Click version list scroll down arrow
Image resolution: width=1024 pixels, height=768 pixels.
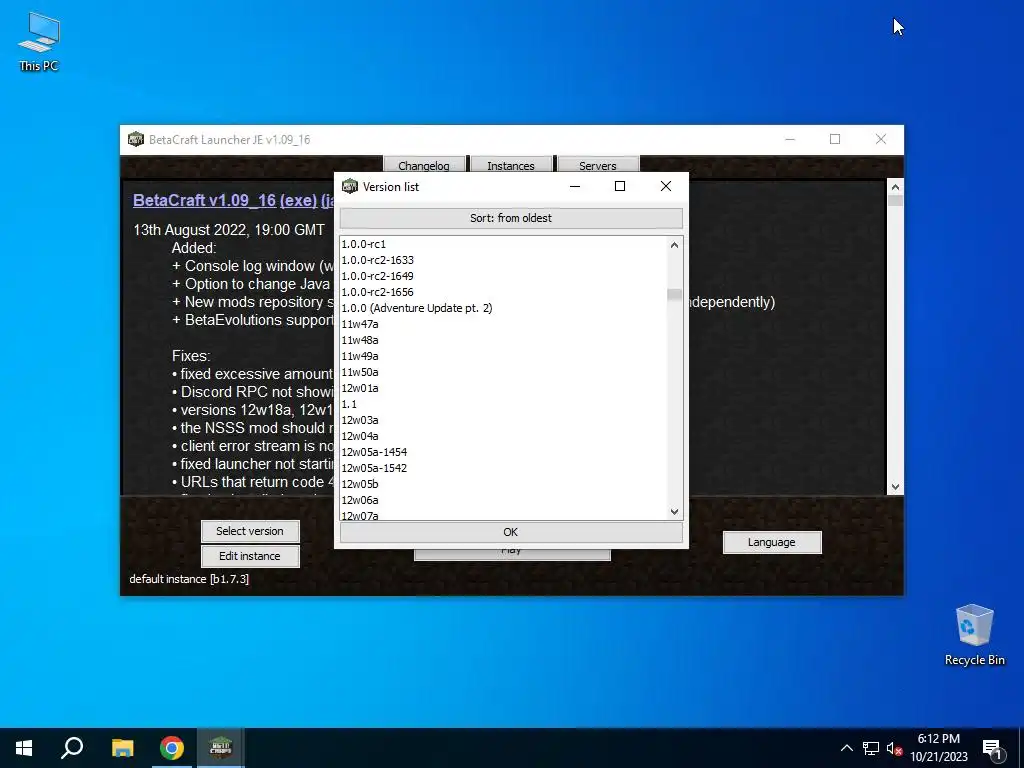(675, 511)
